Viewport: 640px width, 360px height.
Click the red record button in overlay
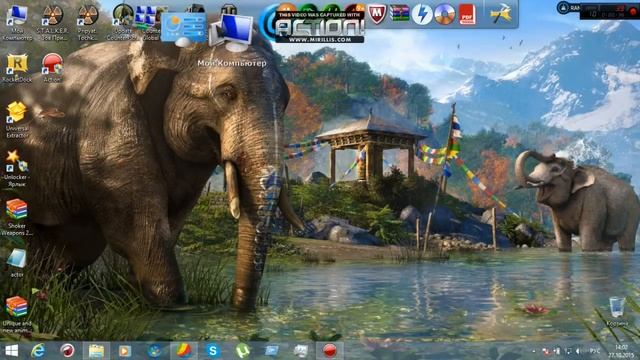pyautogui.click(x=633, y=12)
